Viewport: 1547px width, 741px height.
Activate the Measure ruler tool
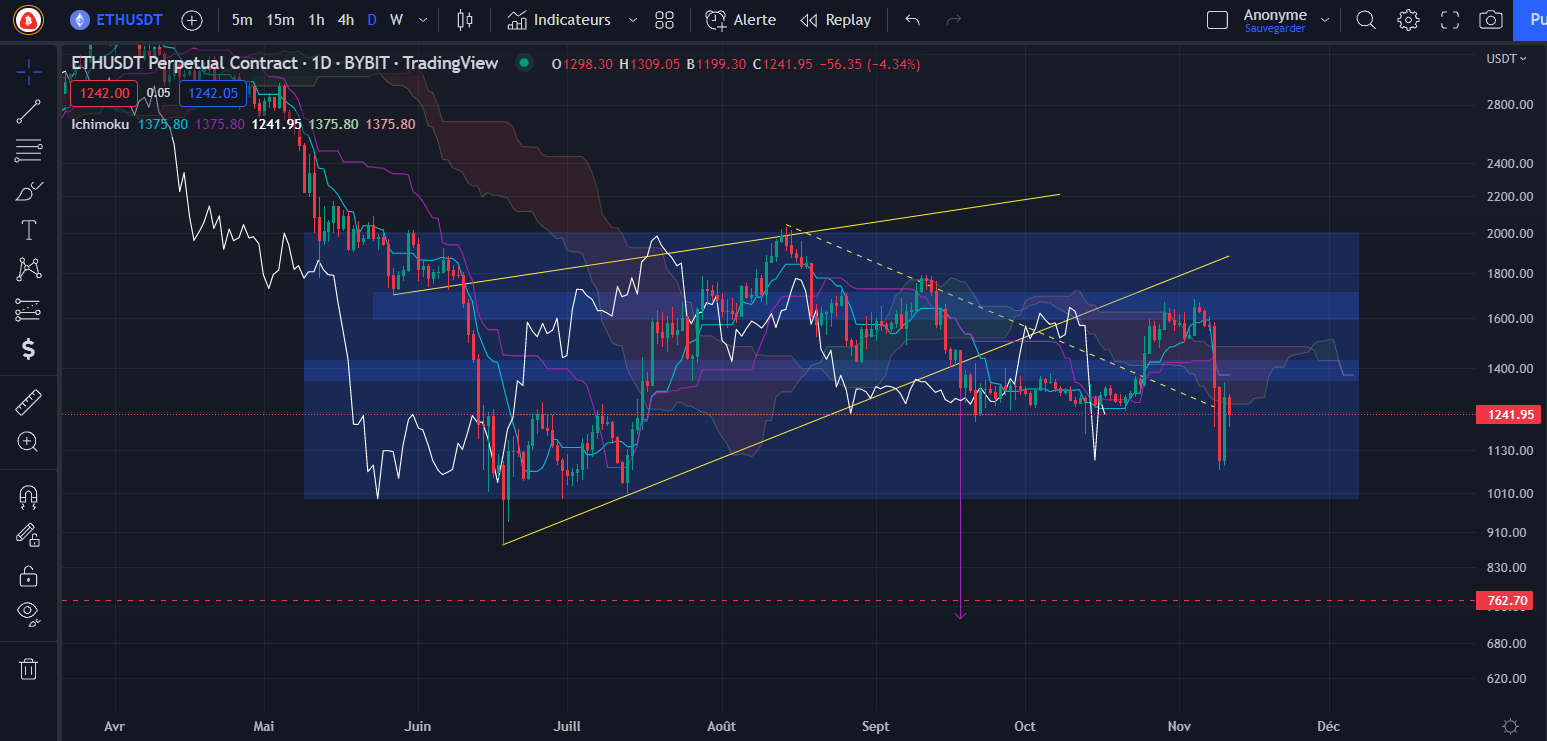point(28,403)
